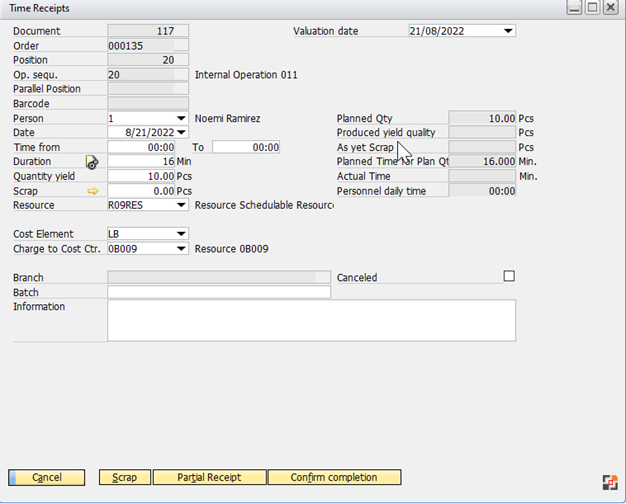Tick the Canceled checkbox
Viewport: 626px width, 504px height.
pos(509,276)
